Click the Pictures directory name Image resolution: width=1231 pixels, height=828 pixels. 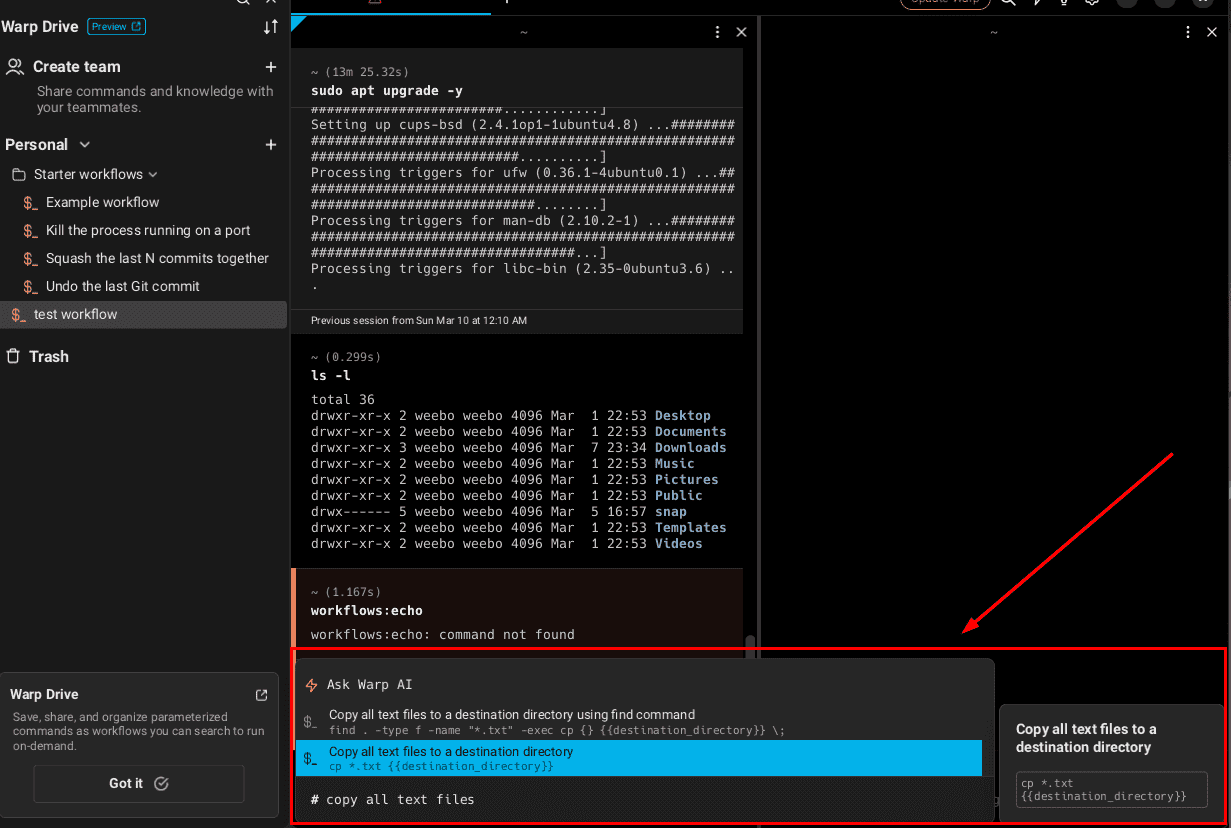(x=687, y=480)
